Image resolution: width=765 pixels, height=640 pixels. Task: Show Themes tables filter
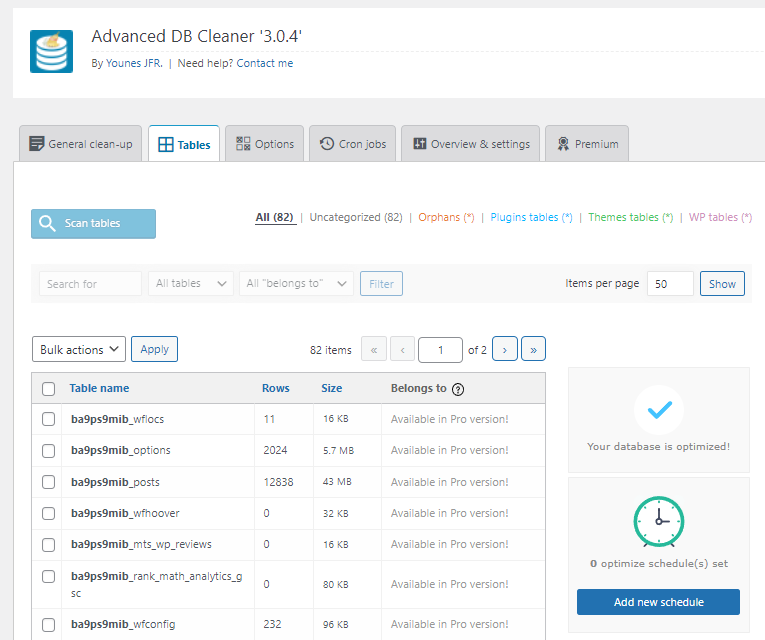[630, 217]
